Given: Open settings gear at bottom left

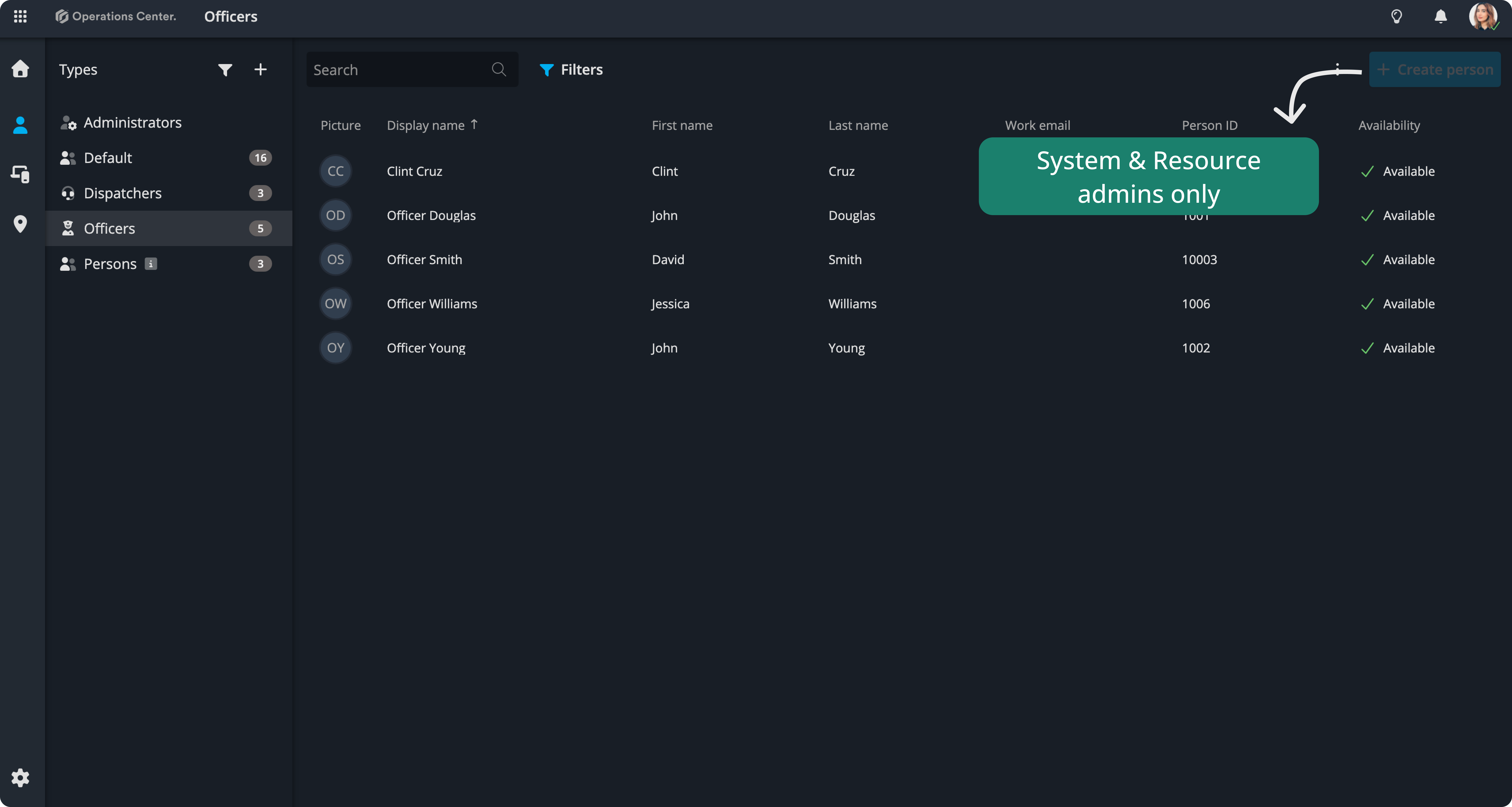Looking at the screenshot, I should point(20,778).
